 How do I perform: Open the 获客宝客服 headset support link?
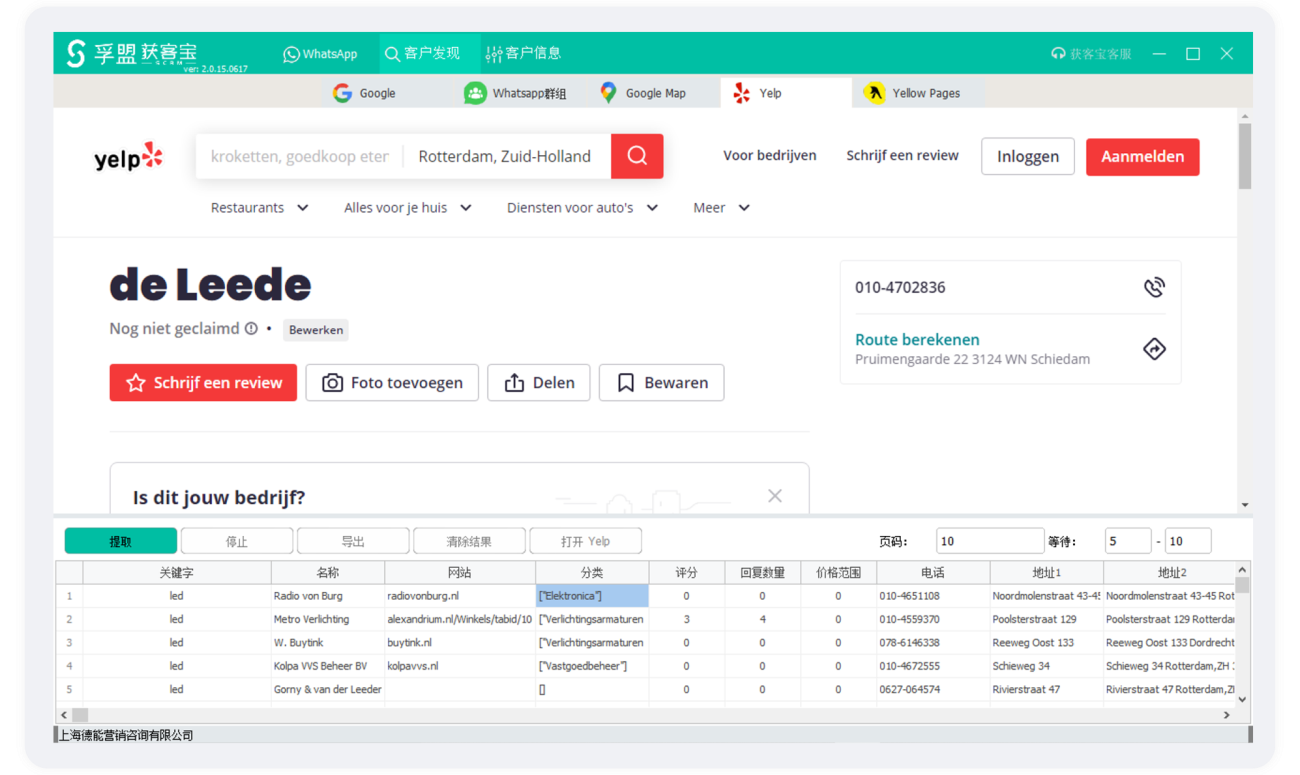point(1091,54)
